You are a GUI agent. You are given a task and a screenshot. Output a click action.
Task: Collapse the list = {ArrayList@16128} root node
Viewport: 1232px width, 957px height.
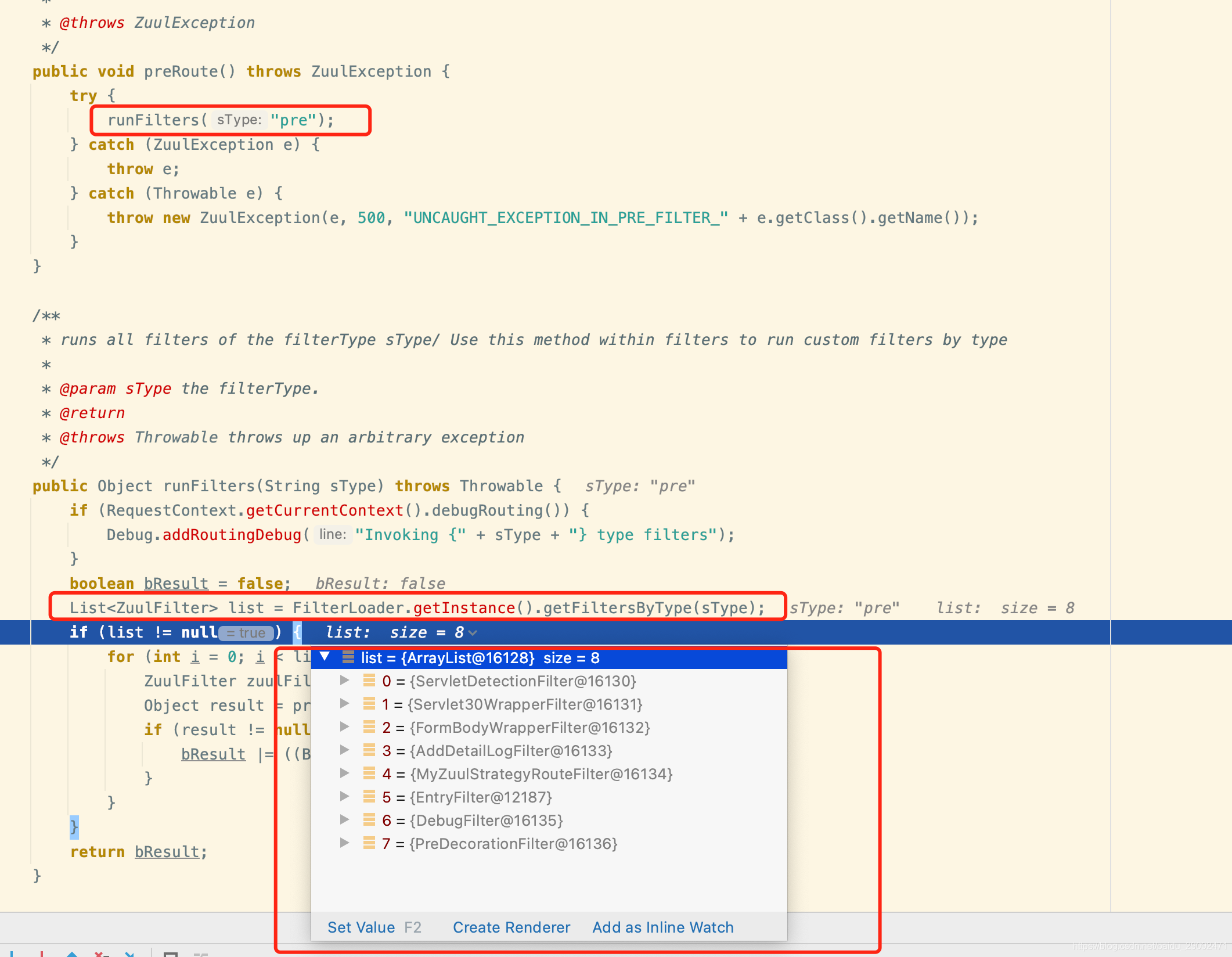pos(325,657)
